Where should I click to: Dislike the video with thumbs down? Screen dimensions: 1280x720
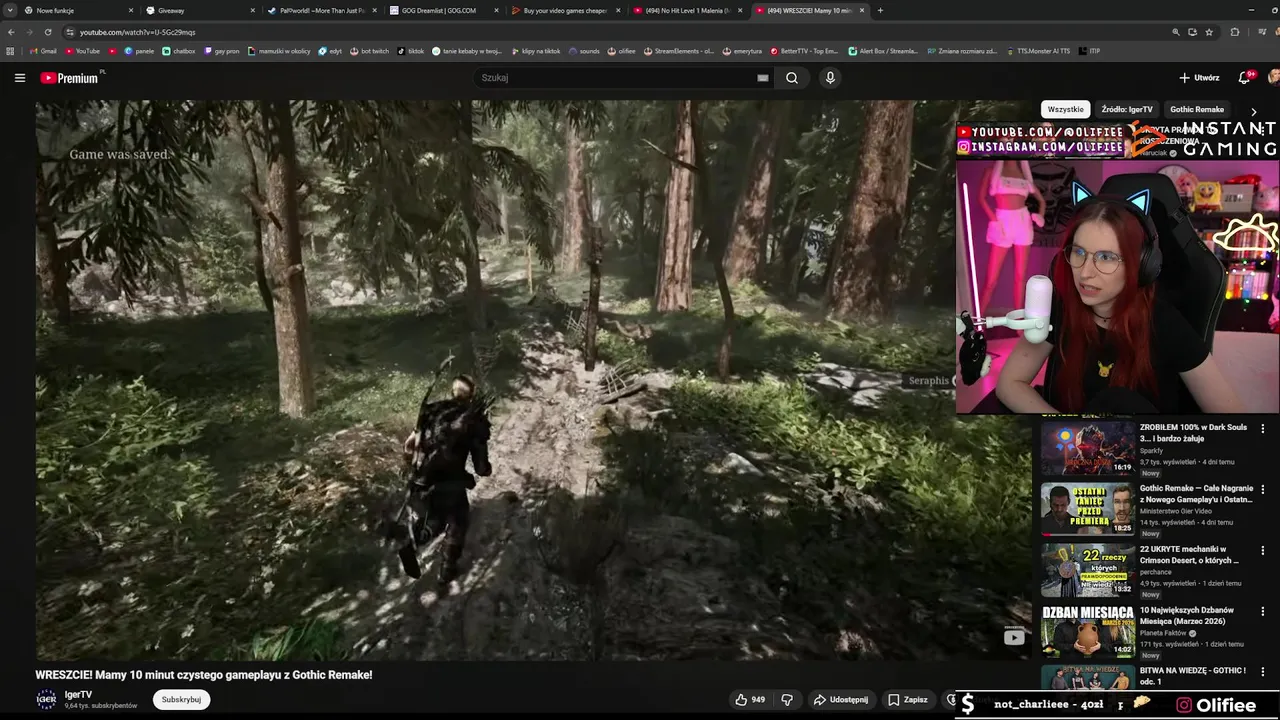[787, 700]
